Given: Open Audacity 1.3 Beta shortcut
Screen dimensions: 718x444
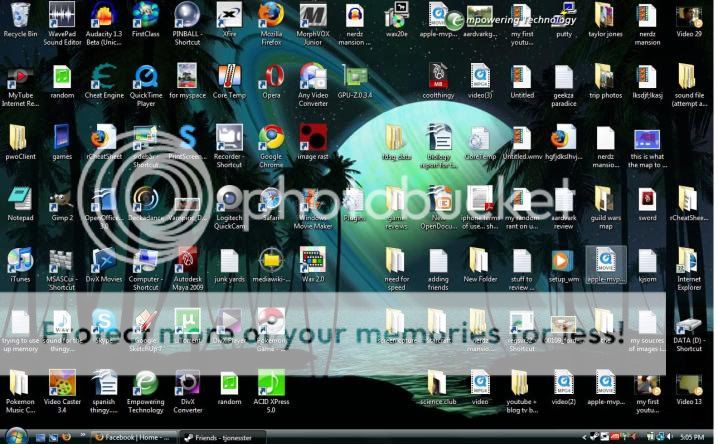Looking at the screenshot, I should pyautogui.click(x=103, y=16).
